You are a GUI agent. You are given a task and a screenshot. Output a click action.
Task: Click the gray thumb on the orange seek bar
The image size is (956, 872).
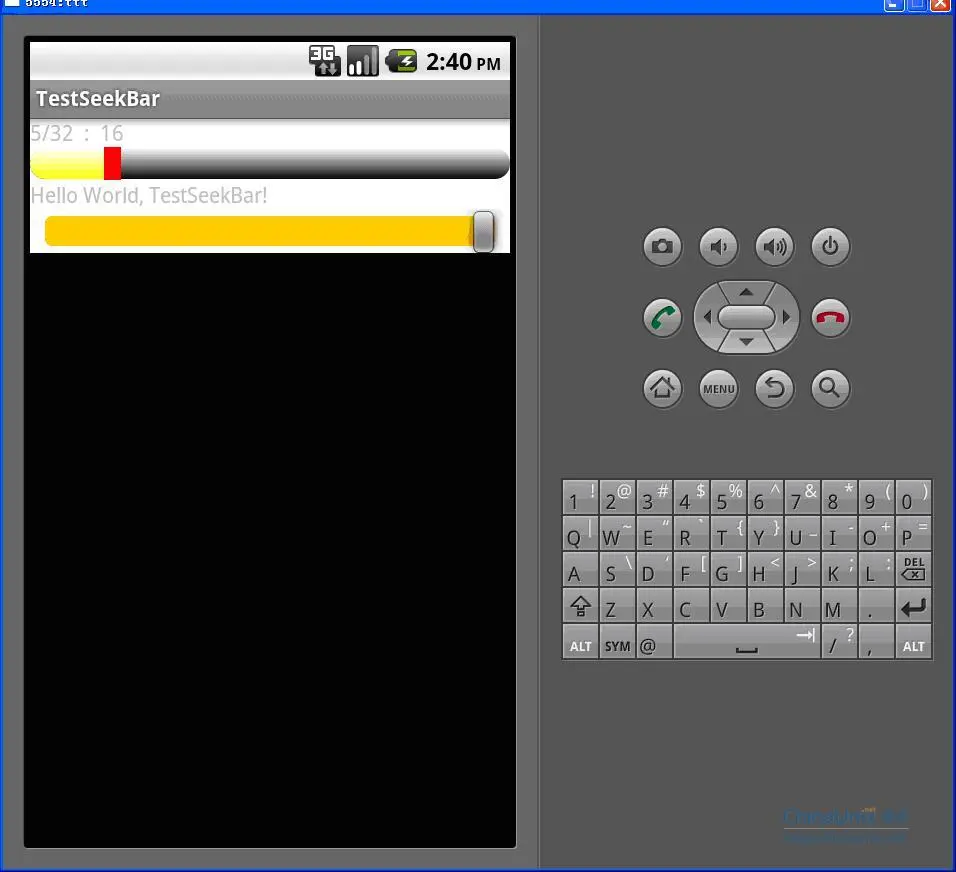pos(483,231)
